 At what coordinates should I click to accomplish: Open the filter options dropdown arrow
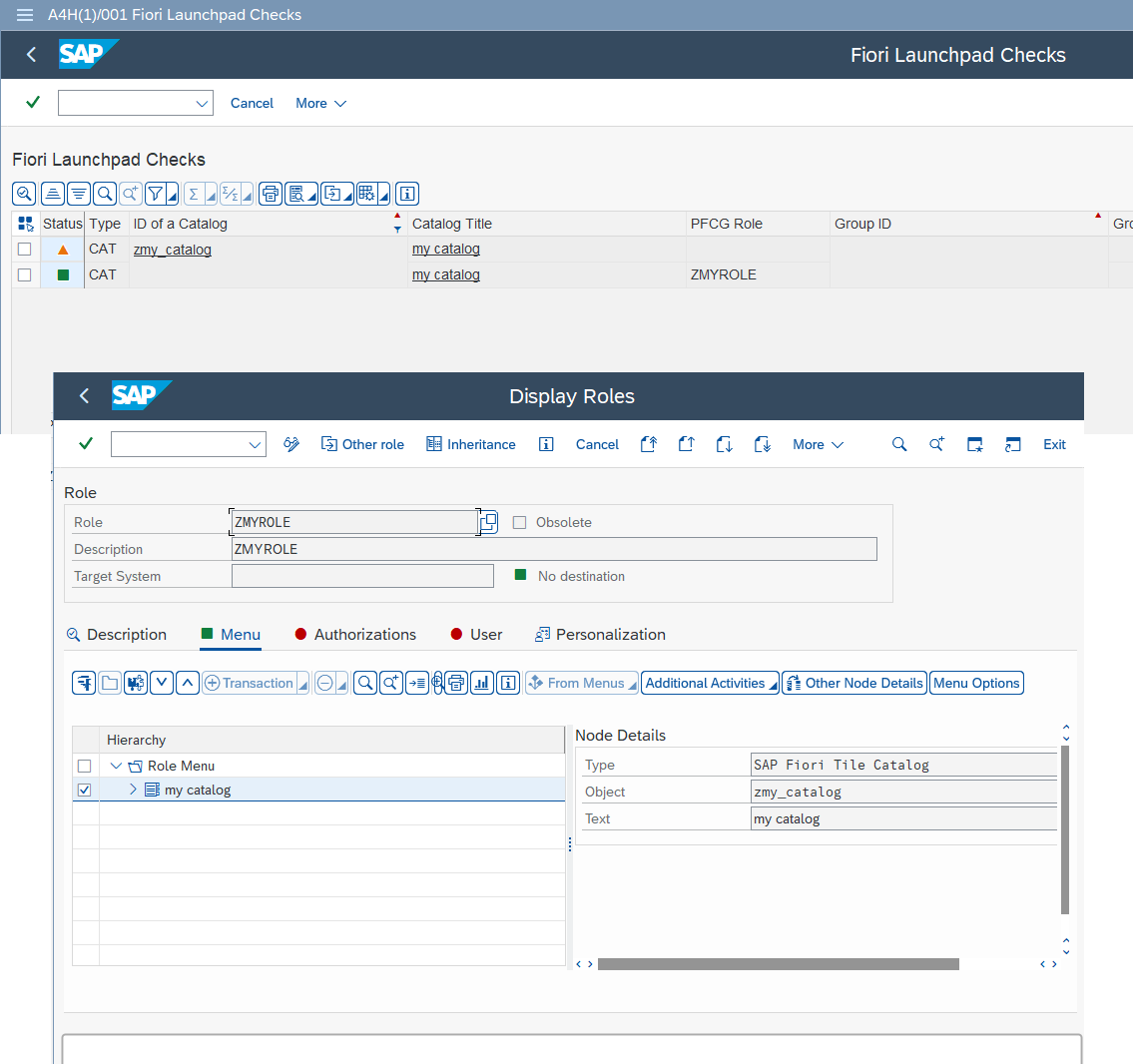(172, 195)
